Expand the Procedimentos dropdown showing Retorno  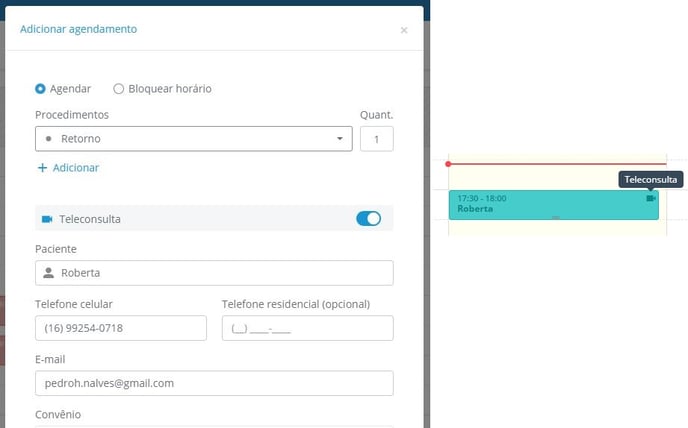click(x=193, y=139)
